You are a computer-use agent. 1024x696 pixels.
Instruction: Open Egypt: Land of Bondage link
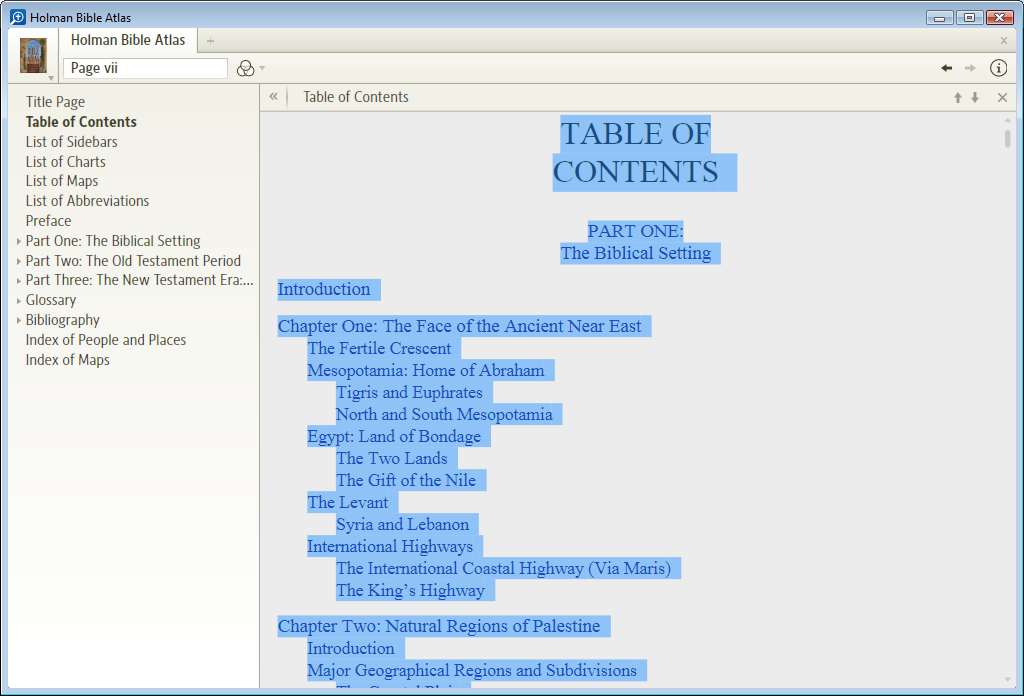click(x=394, y=436)
